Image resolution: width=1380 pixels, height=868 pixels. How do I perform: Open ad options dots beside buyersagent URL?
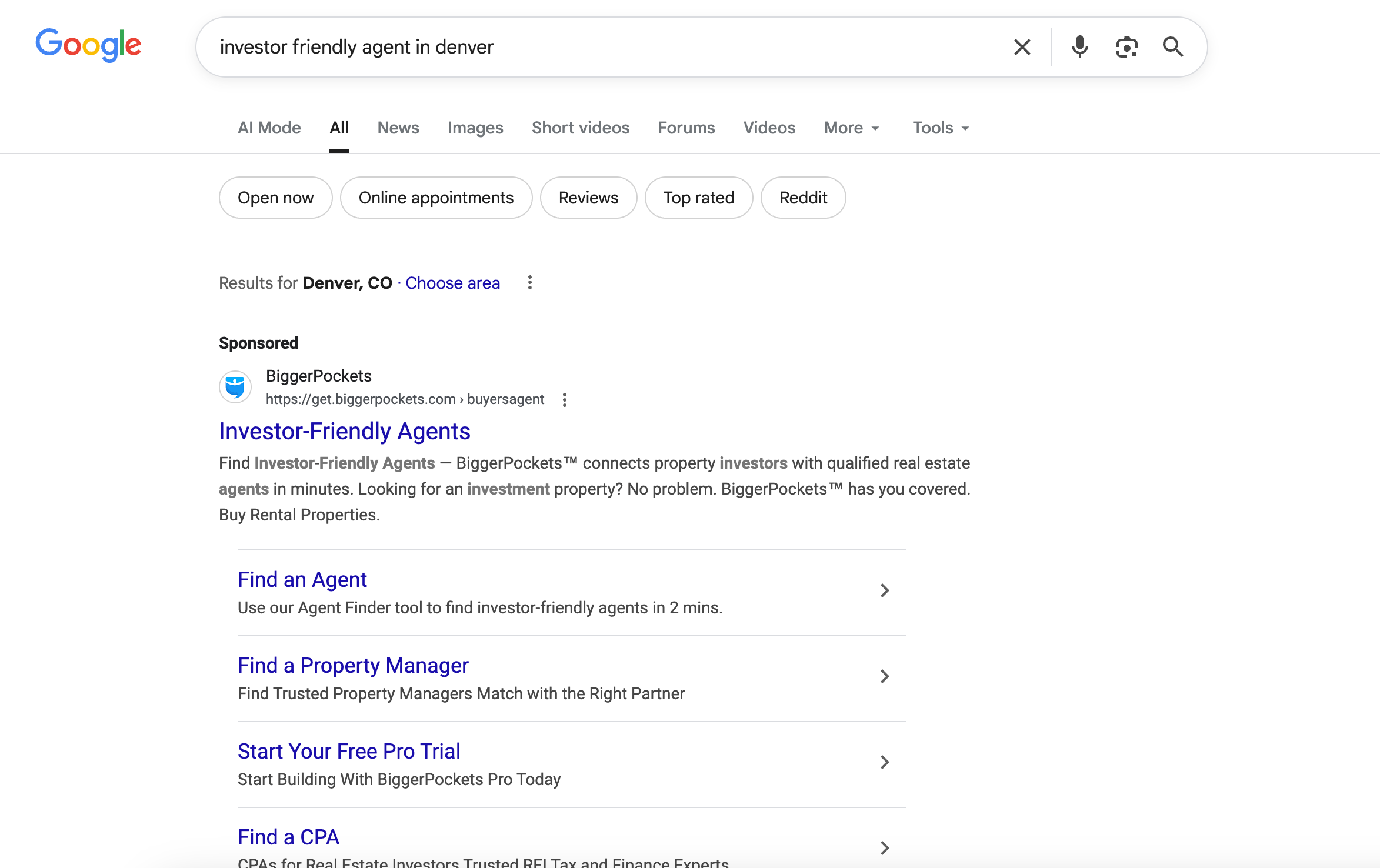[x=565, y=400]
